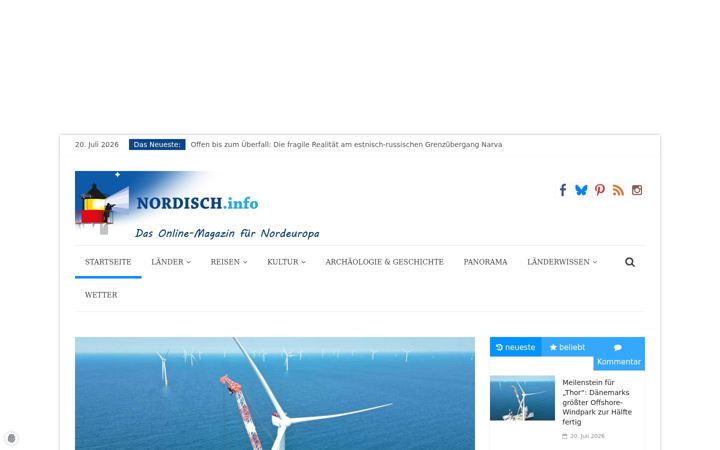Expand the Reisen dropdown menu
The height and width of the screenshot is (450, 720).
pyautogui.click(x=229, y=262)
